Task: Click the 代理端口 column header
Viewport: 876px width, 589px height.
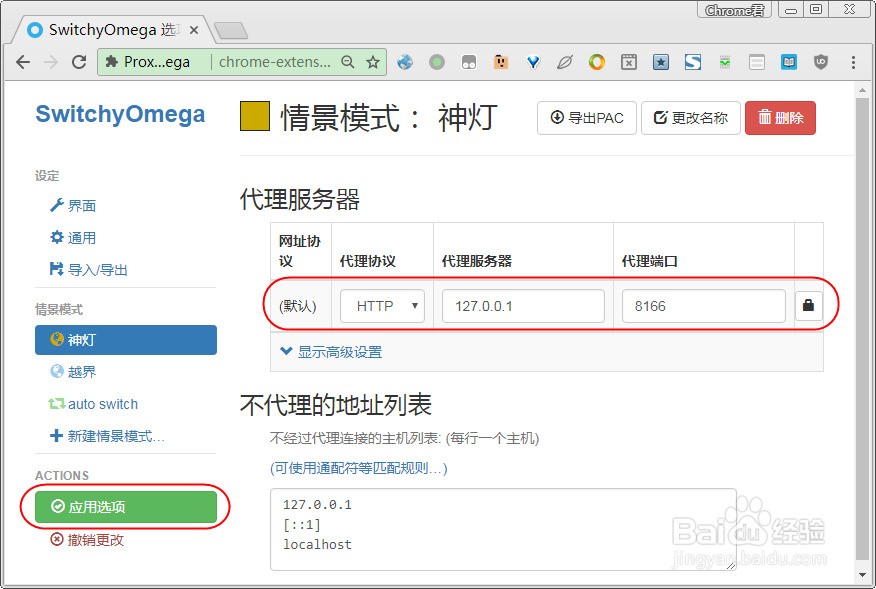Action: tap(650, 261)
